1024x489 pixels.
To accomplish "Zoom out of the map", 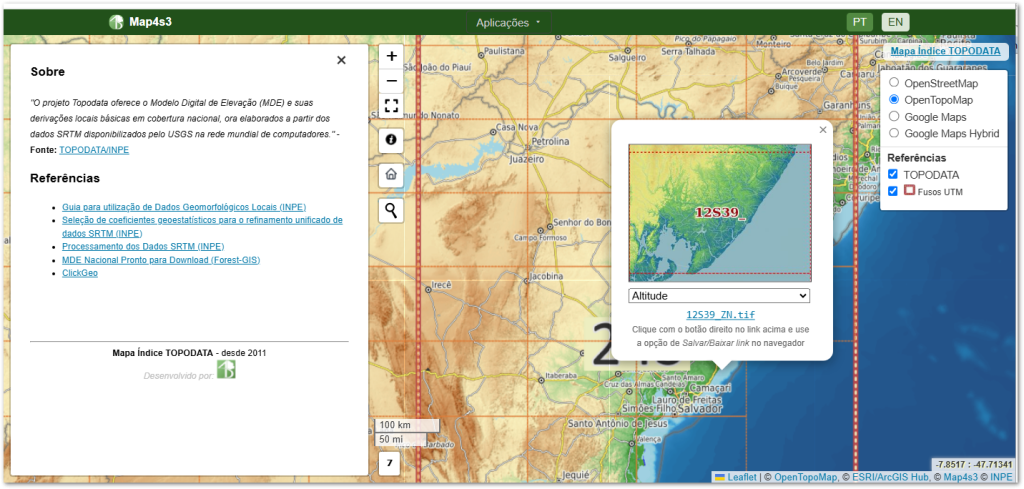I will coord(391,81).
